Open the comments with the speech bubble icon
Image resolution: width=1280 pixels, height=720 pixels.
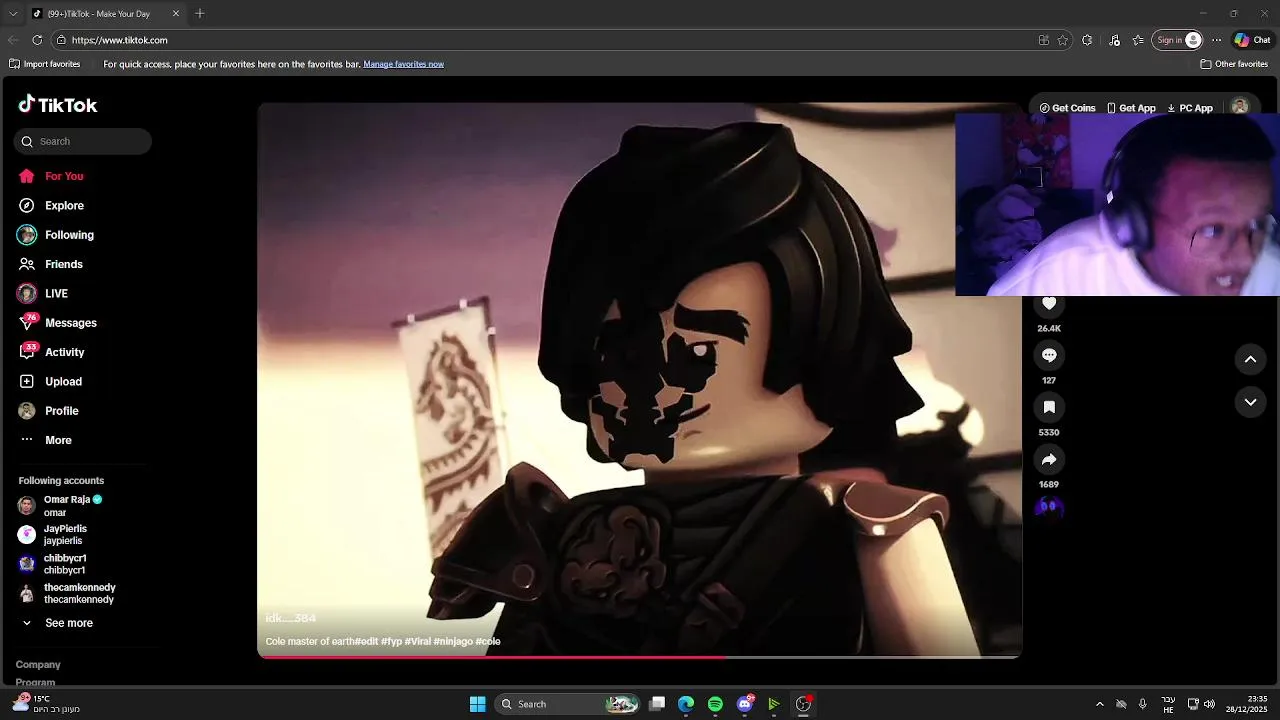1049,355
